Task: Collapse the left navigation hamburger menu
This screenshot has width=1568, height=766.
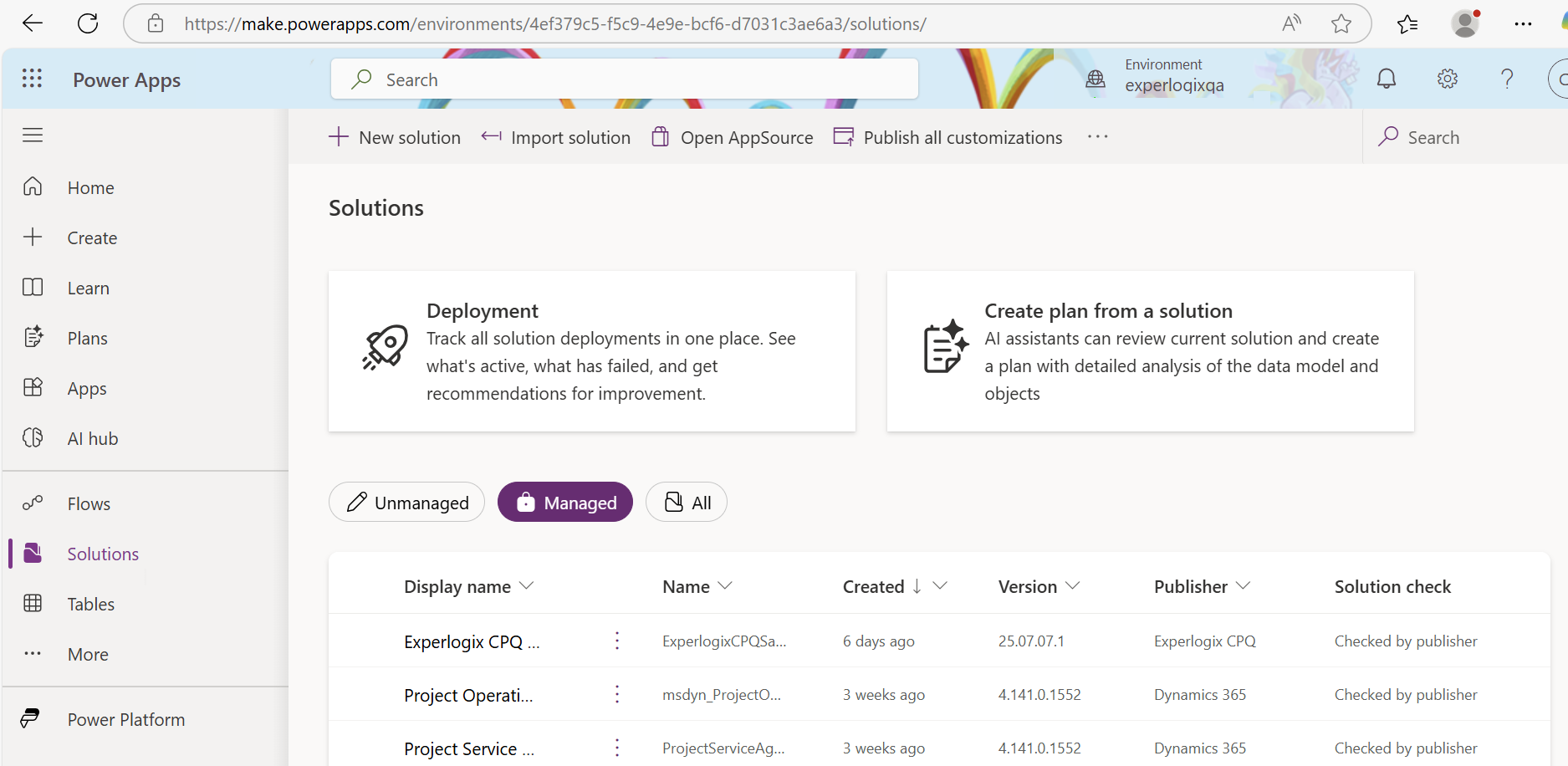Action: pos(33,135)
